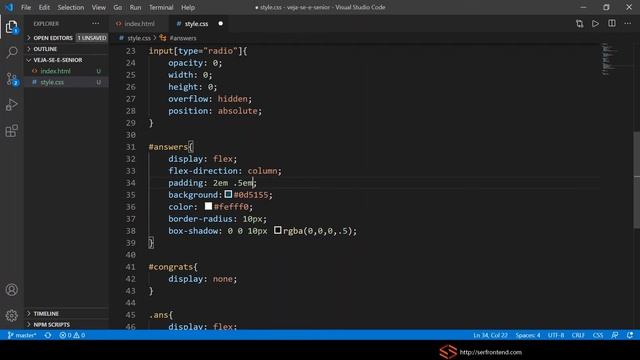Open the Terminal menu
Image resolution: width=640 pixels, height=360 pixels.
(x=161, y=7)
